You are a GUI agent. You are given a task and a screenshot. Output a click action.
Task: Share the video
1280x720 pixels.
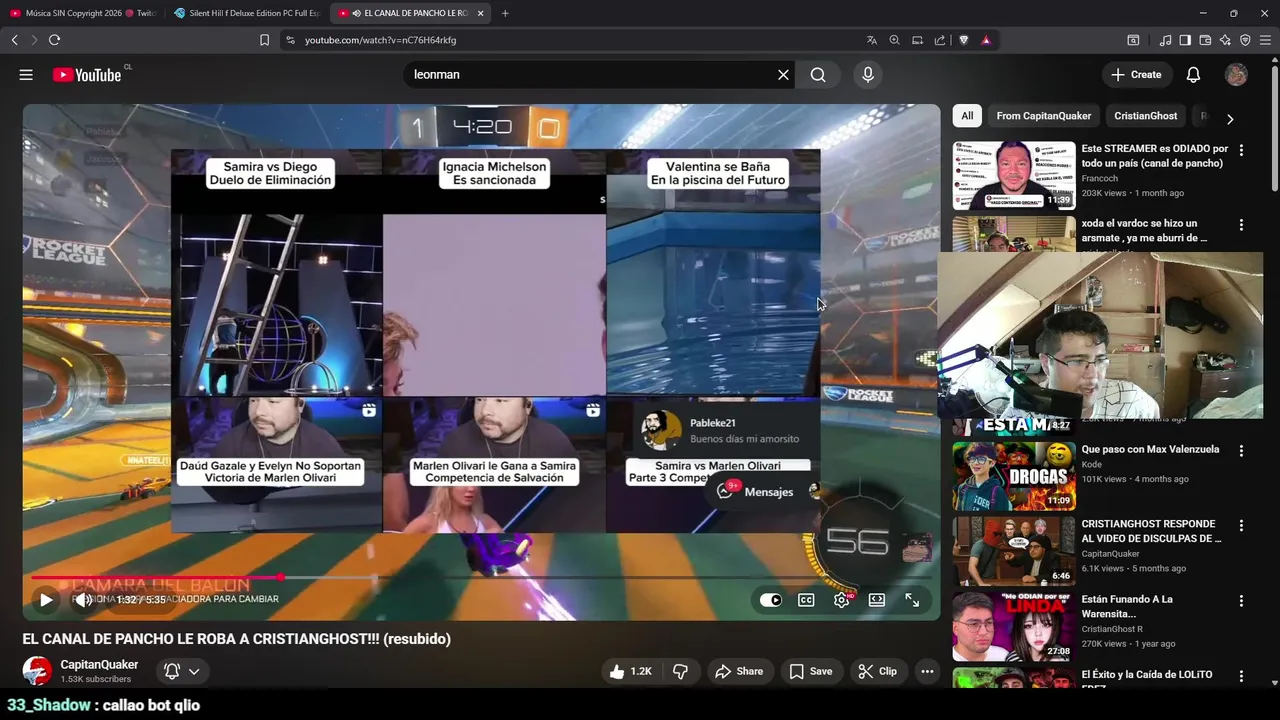tap(738, 671)
